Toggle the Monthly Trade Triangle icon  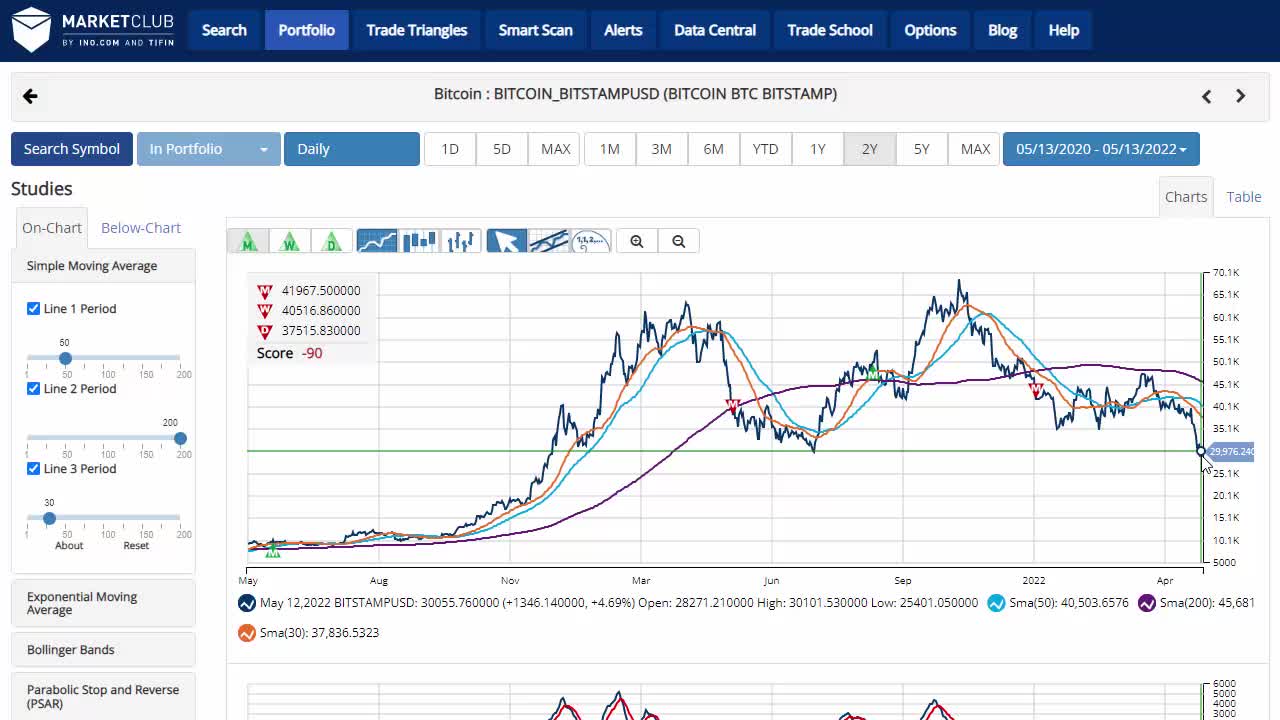click(x=248, y=241)
